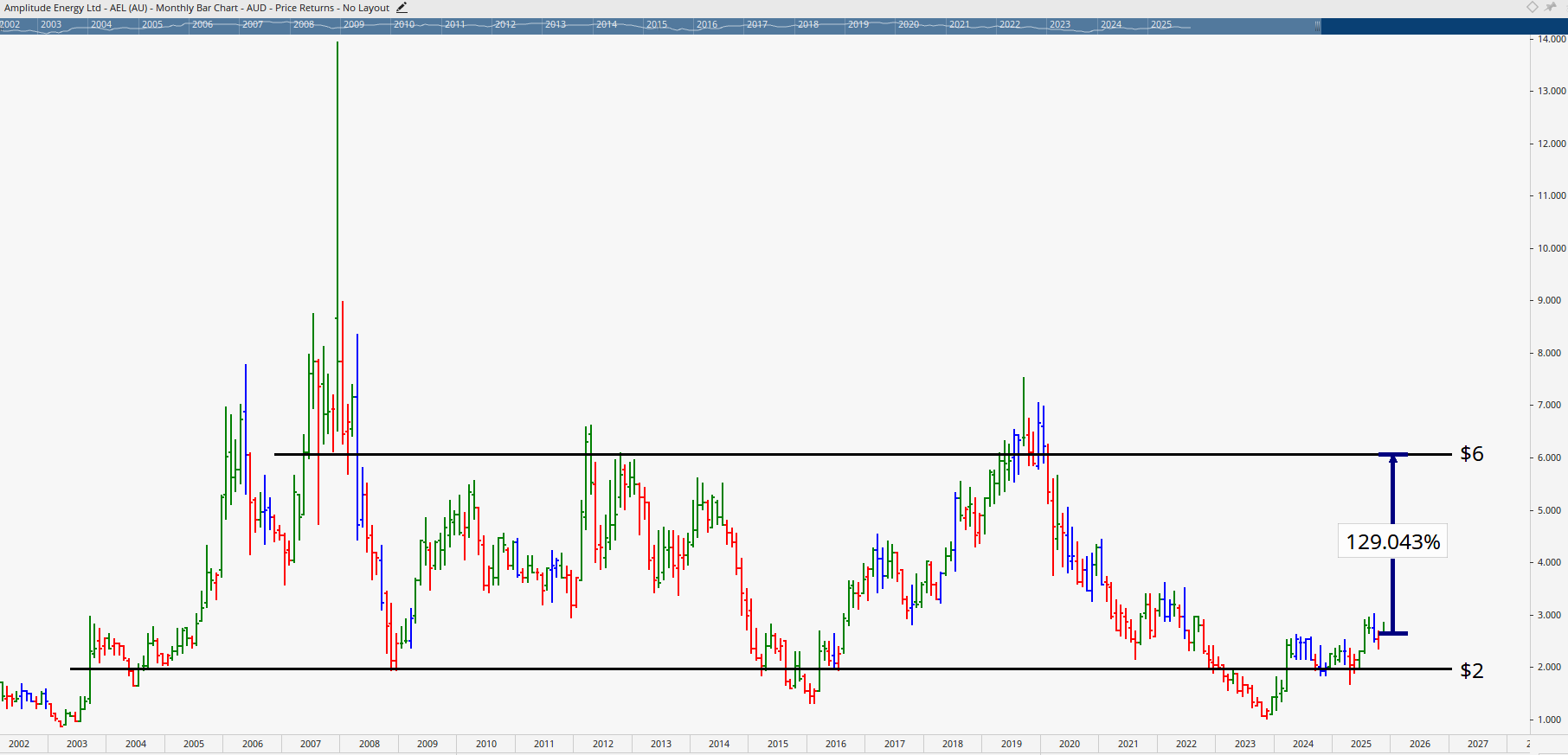Click the 13.000 mark on the price axis
Image resolution: width=1568 pixels, height=755 pixels.
[1551, 92]
